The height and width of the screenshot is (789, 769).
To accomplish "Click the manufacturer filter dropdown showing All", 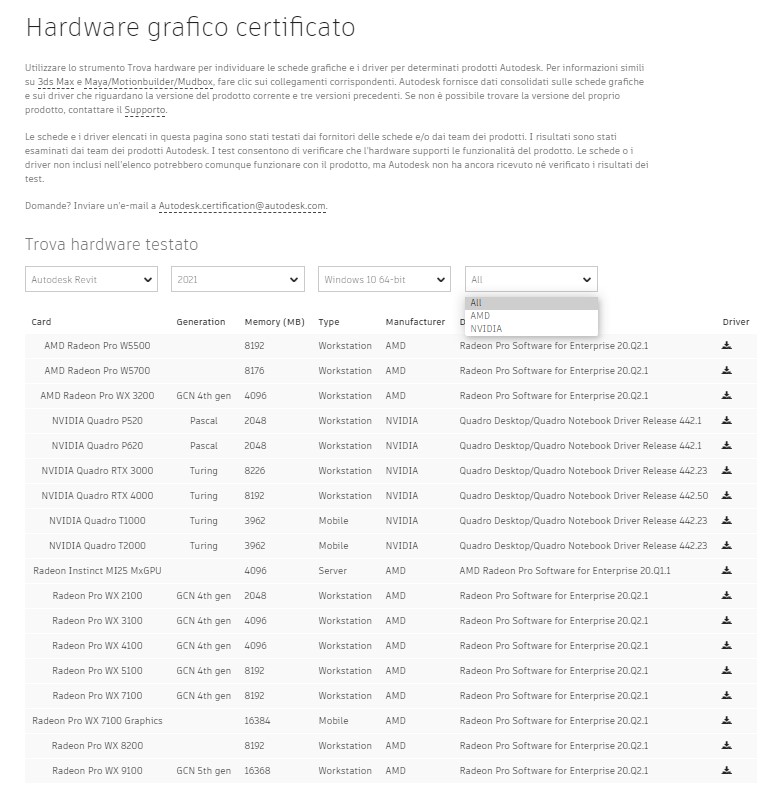I will click(x=531, y=279).
